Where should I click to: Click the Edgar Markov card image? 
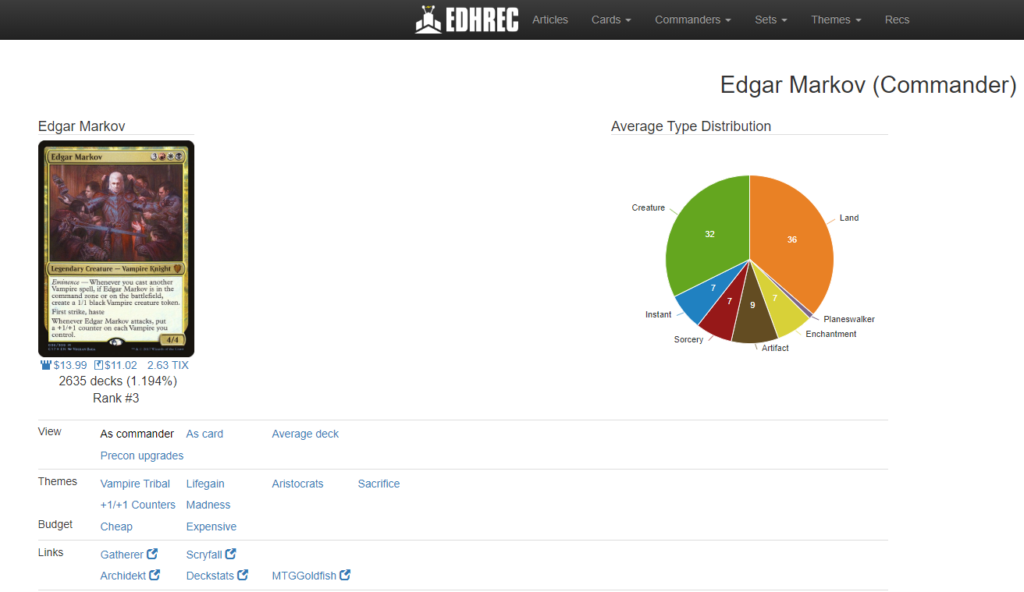point(116,248)
